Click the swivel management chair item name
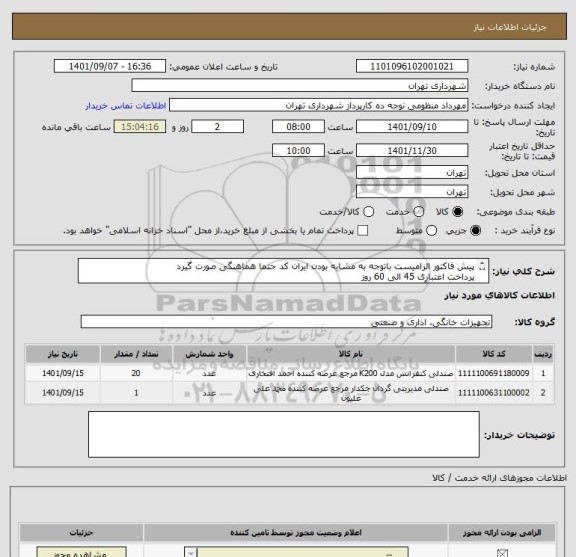Screen dimensions: 576x557 click(351, 393)
